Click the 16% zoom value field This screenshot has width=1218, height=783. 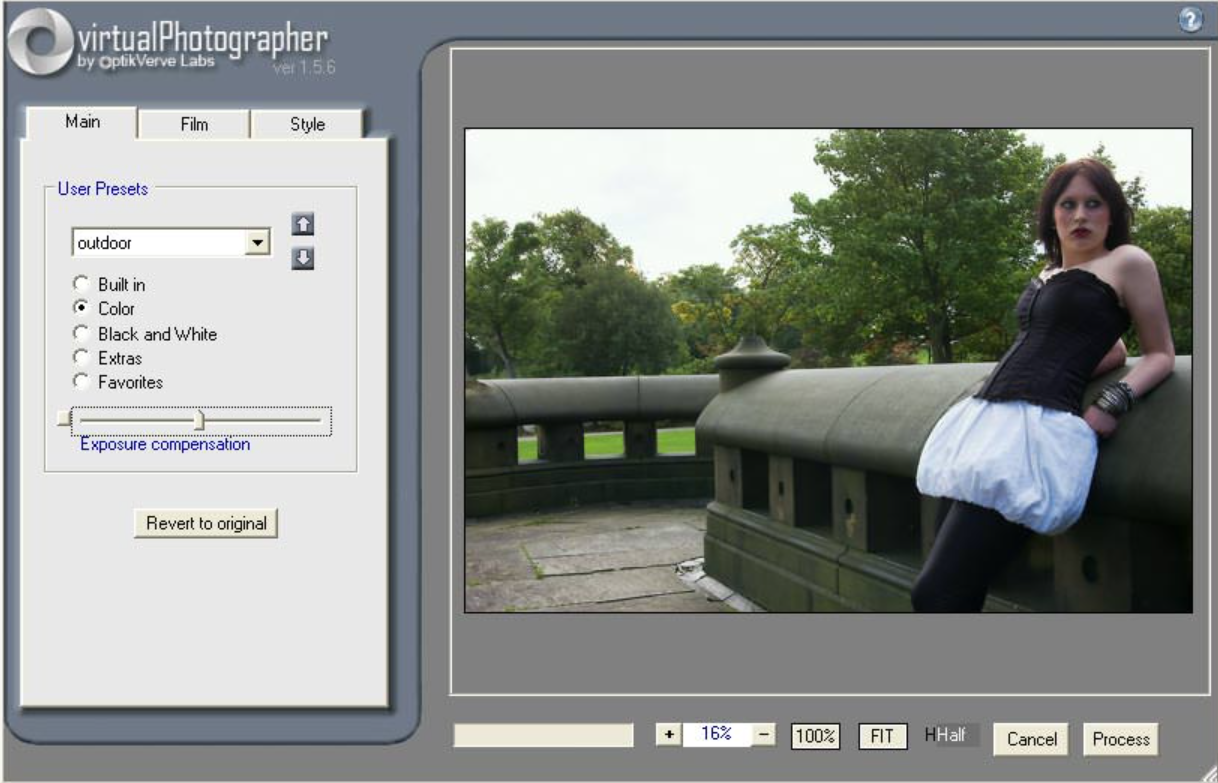(716, 734)
